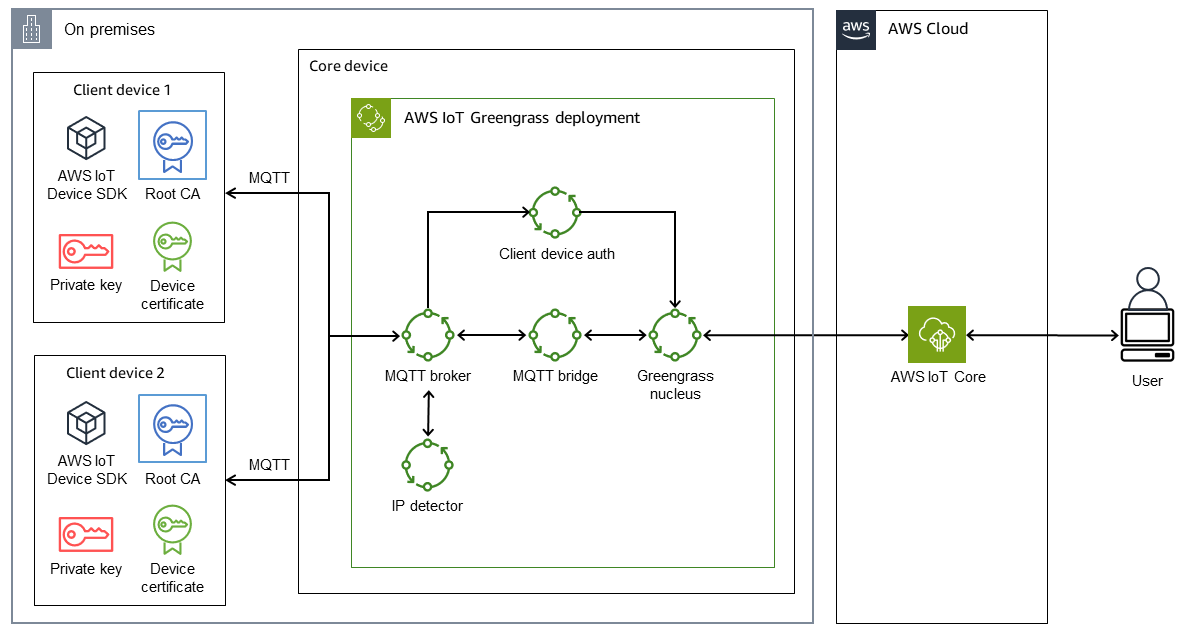Viewport: 1186px width, 637px height.
Task: Select the AWS IoT Core service icon
Action: click(938, 335)
